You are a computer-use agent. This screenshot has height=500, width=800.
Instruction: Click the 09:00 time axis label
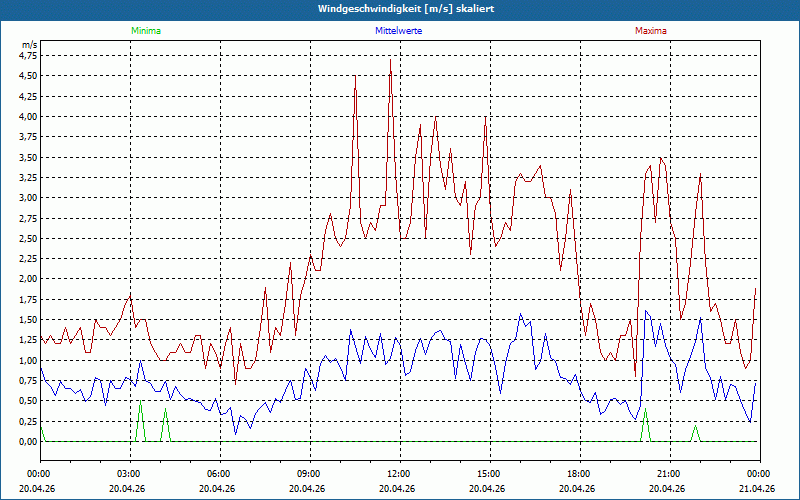[309, 474]
